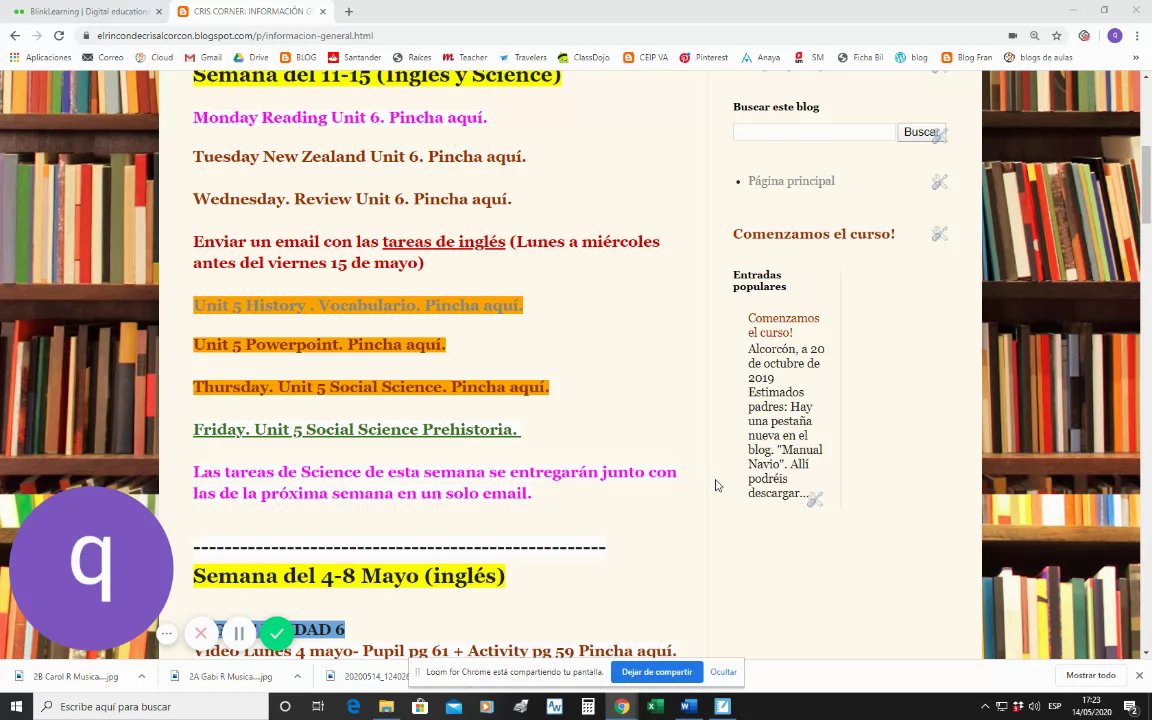This screenshot has height=720, width=1152.
Task: Click the address bar URL
Action: [x=235, y=35]
